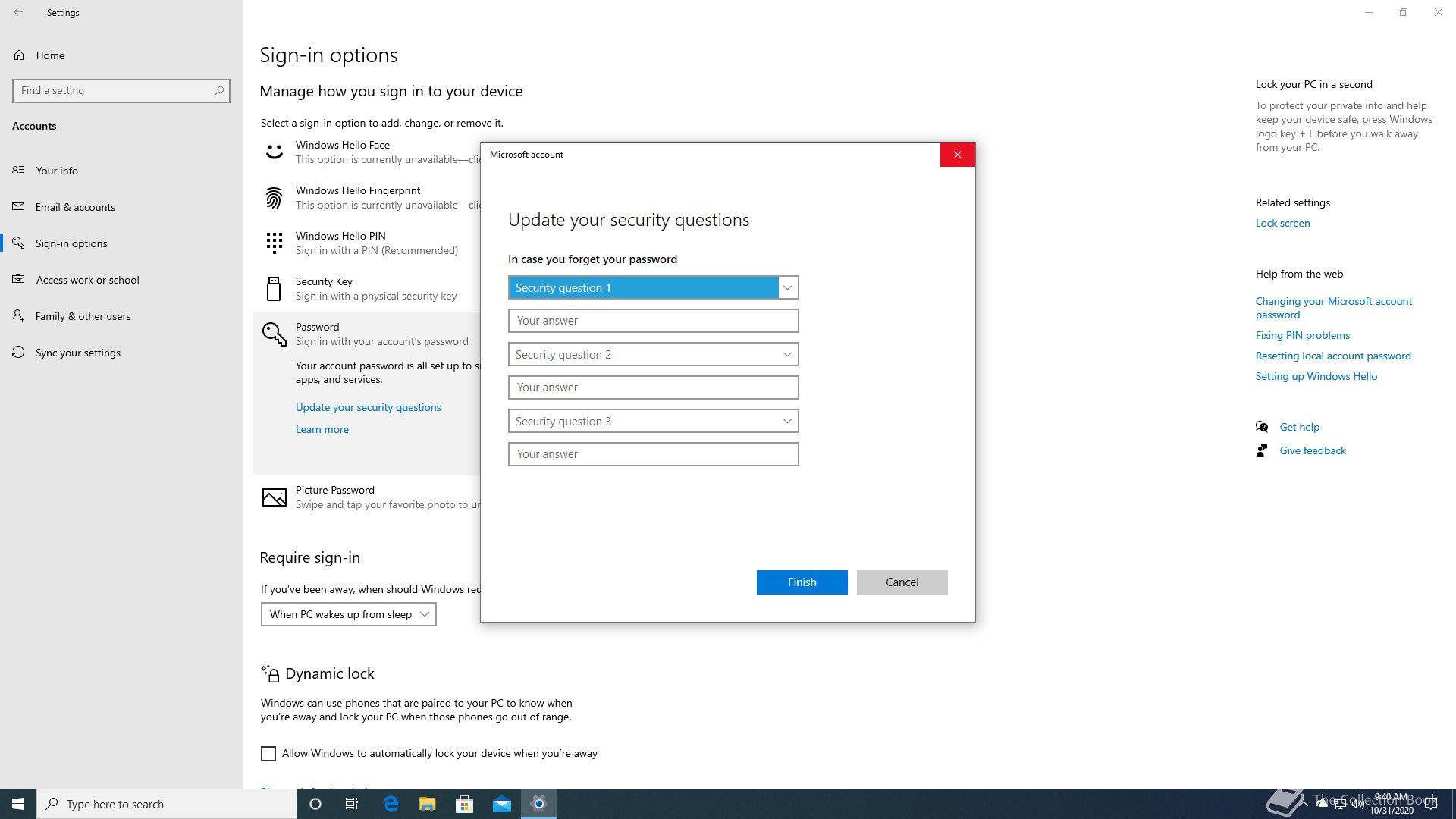This screenshot has height=819, width=1456.
Task: Select the Security Key sign-in option
Action: click(x=367, y=289)
